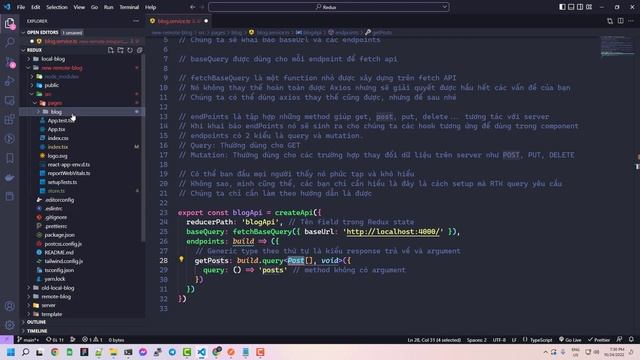Open the Accounts menu icon

[10, 306]
